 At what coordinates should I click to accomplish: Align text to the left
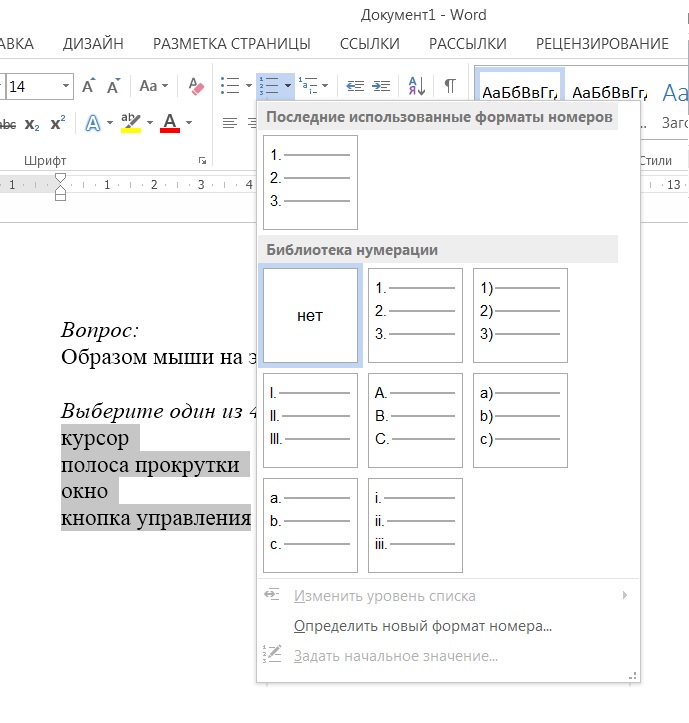click(x=229, y=123)
